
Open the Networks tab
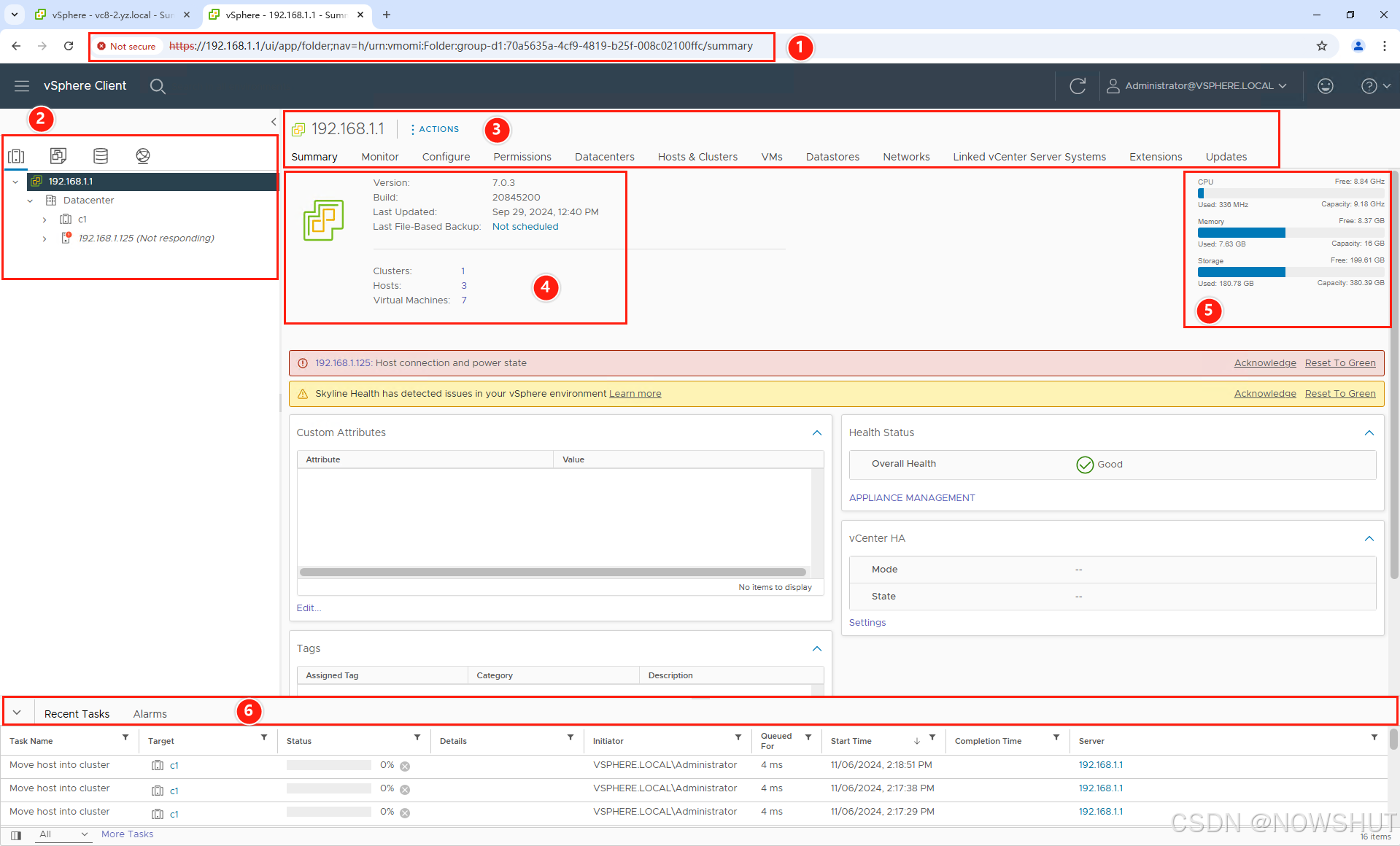pos(906,157)
